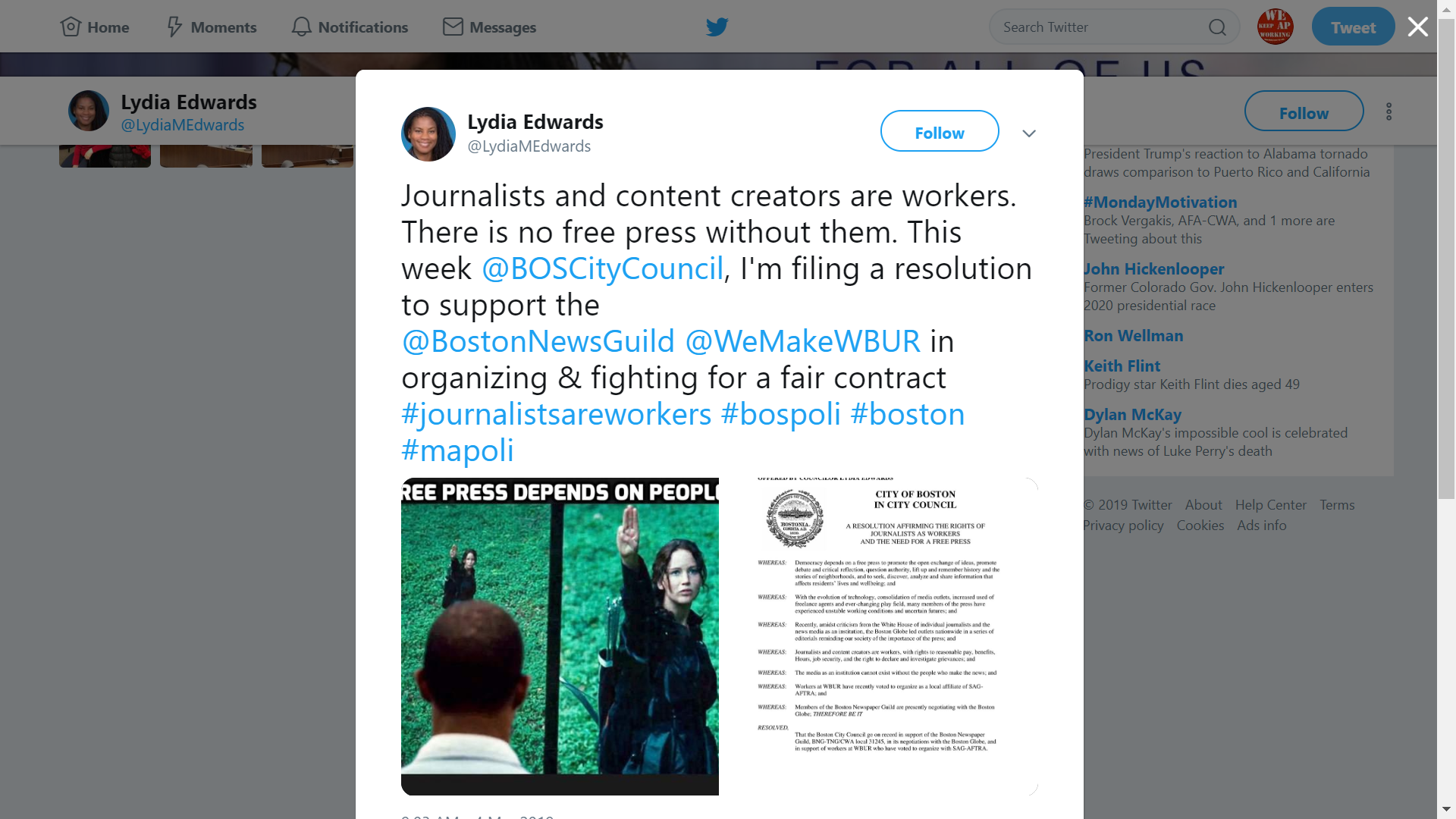This screenshot has width=1456, height=819.
Task: Follow Lydia Edwards in tweet dialog
Action: point(940,131)
